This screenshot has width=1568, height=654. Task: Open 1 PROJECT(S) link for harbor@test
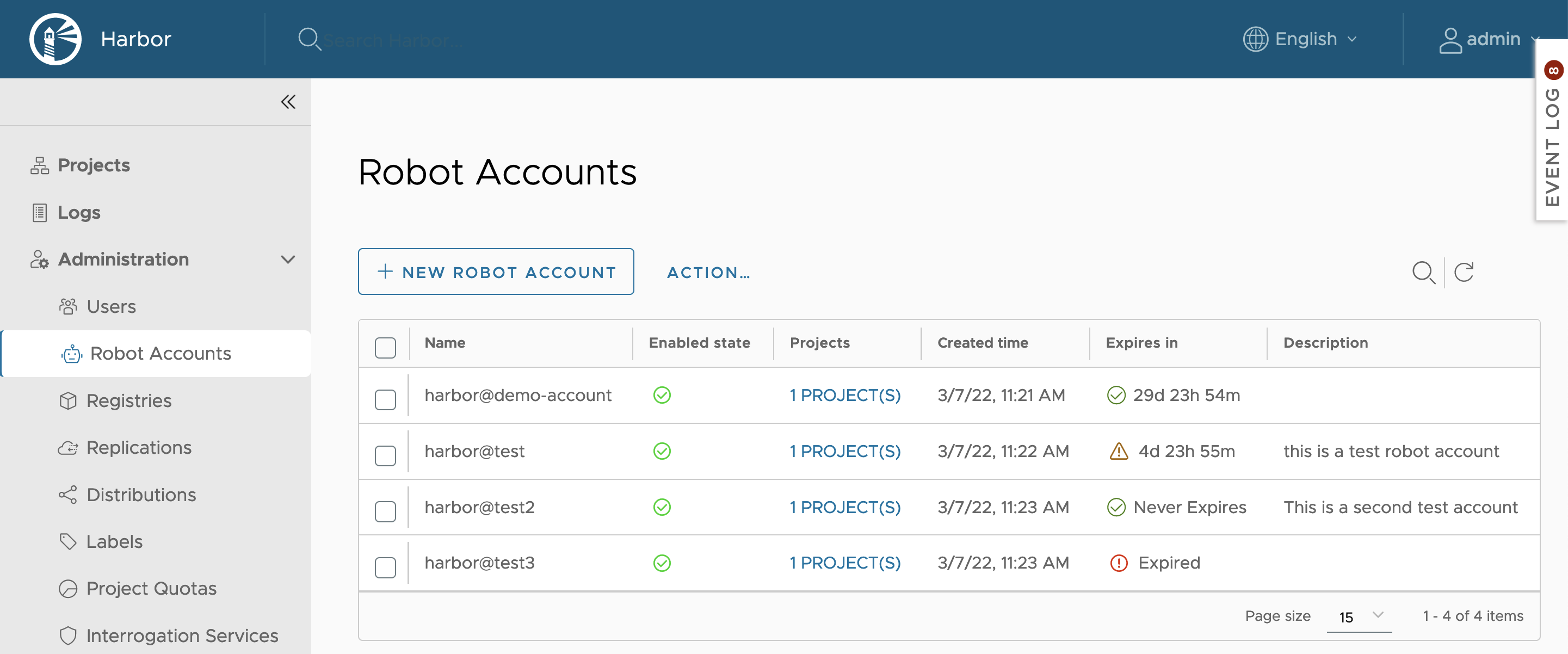click(845, 451)
